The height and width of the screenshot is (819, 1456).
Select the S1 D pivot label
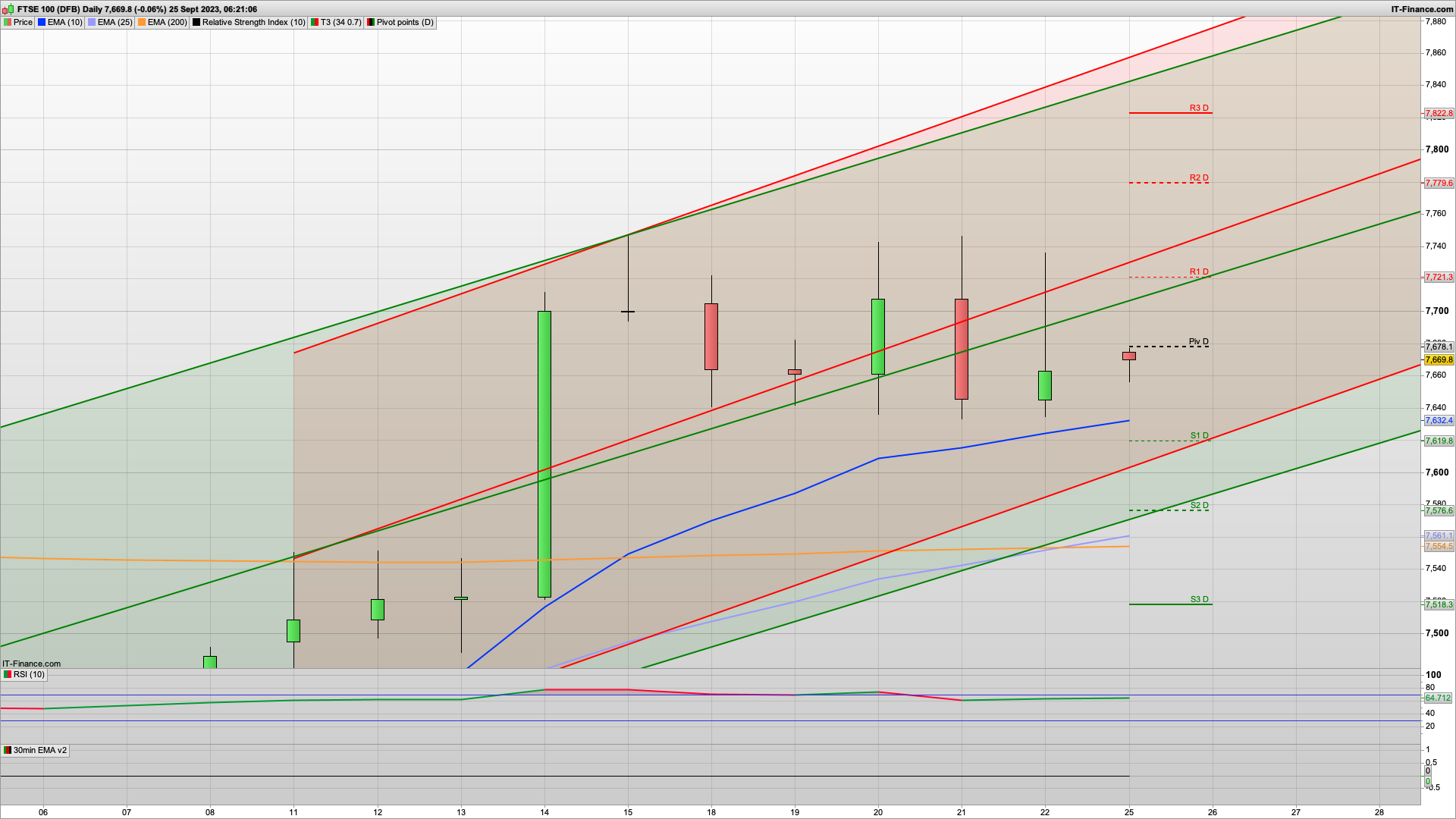click(1199, 435)
